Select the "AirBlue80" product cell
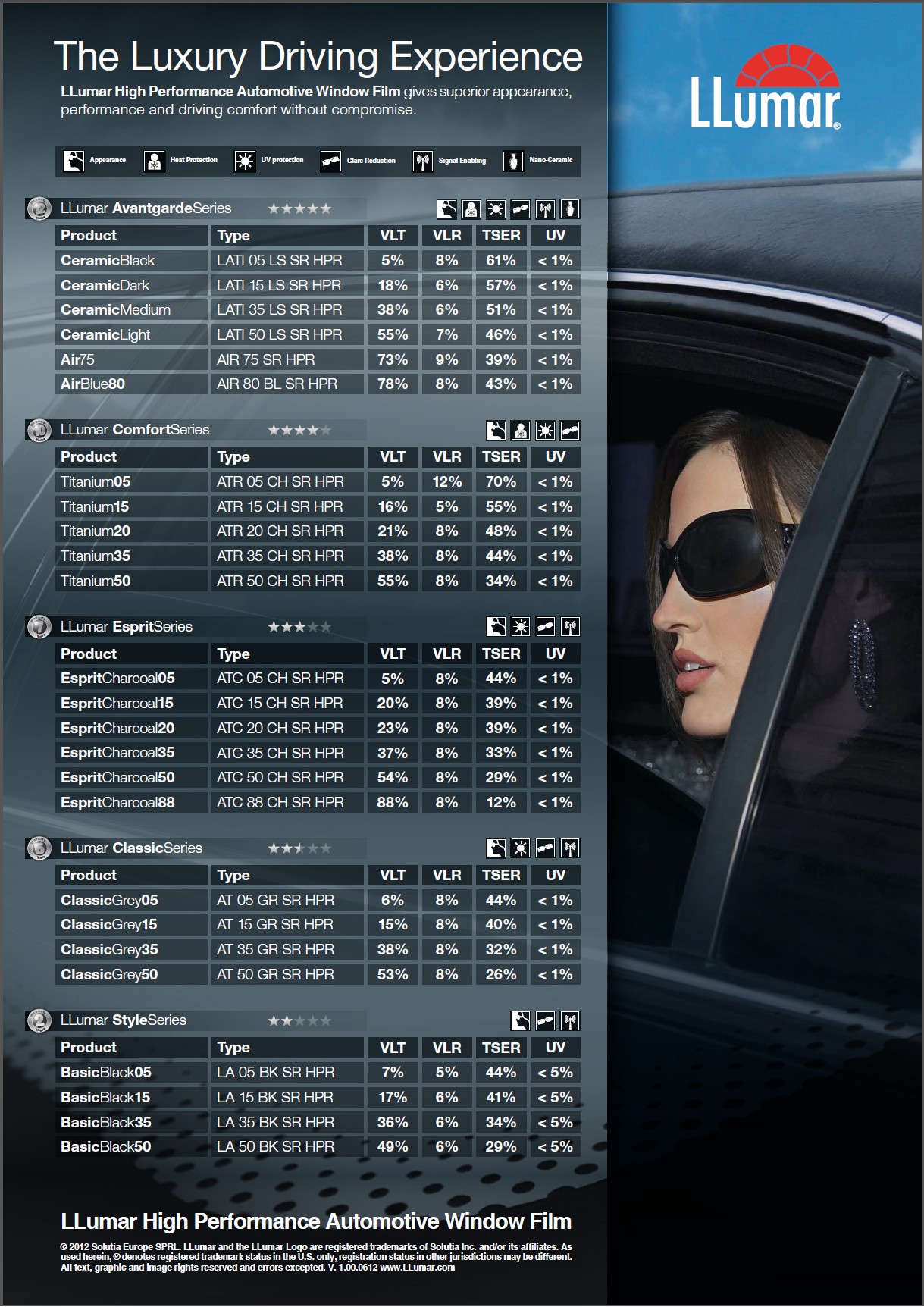924x1307 pixels. pyautogui.click(x=131, y=384)
